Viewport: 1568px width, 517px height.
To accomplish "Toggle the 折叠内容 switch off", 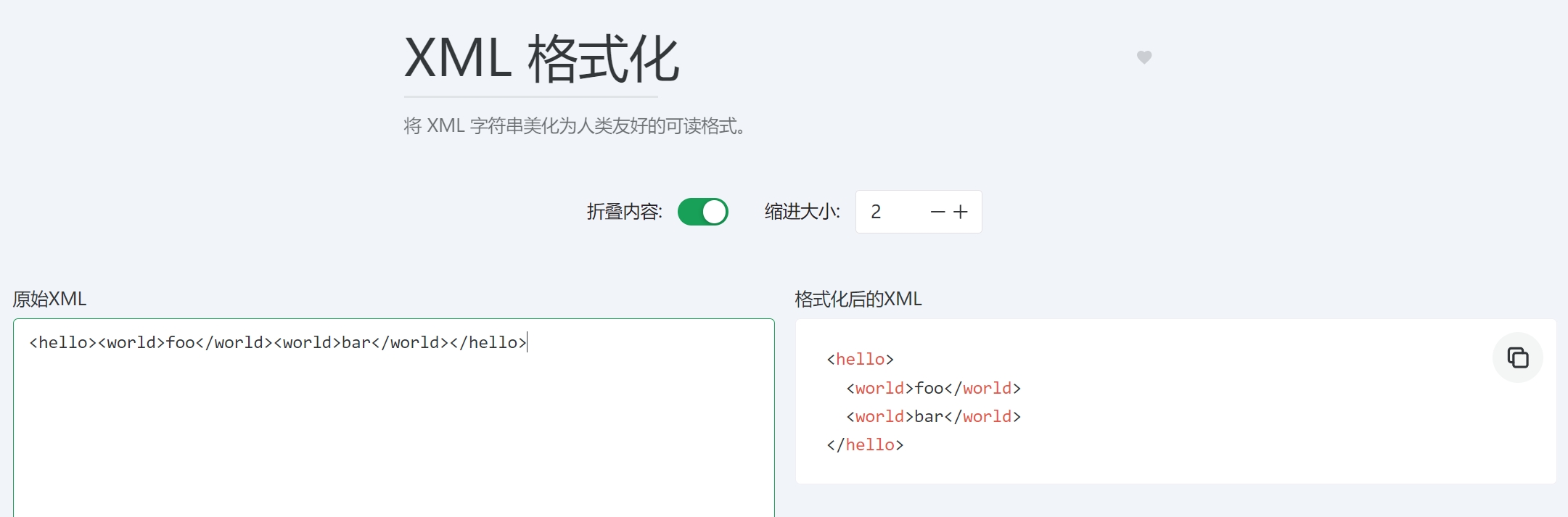I will [x=703, y=212].
